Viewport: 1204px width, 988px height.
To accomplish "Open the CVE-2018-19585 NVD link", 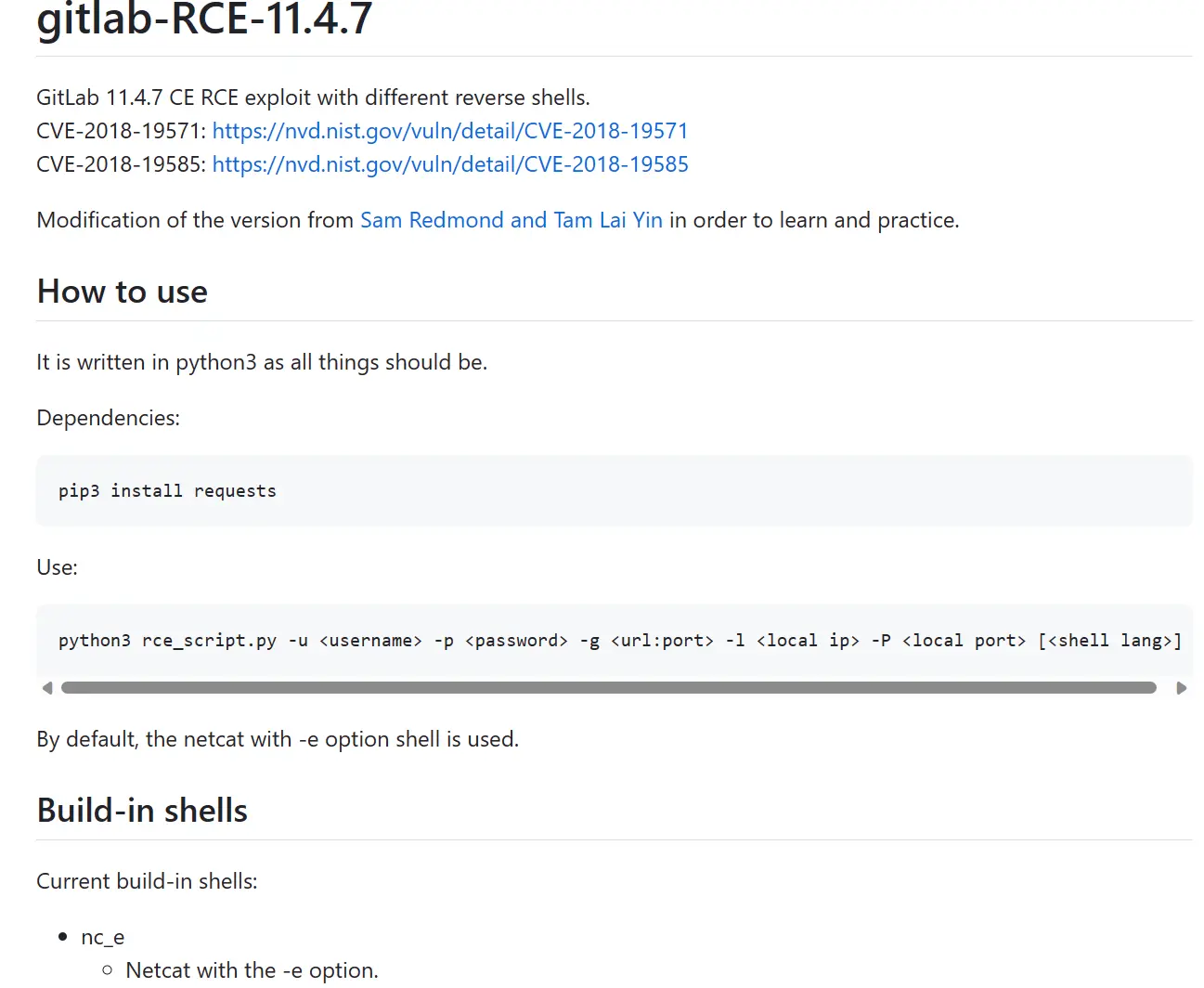I will (450, 164).
